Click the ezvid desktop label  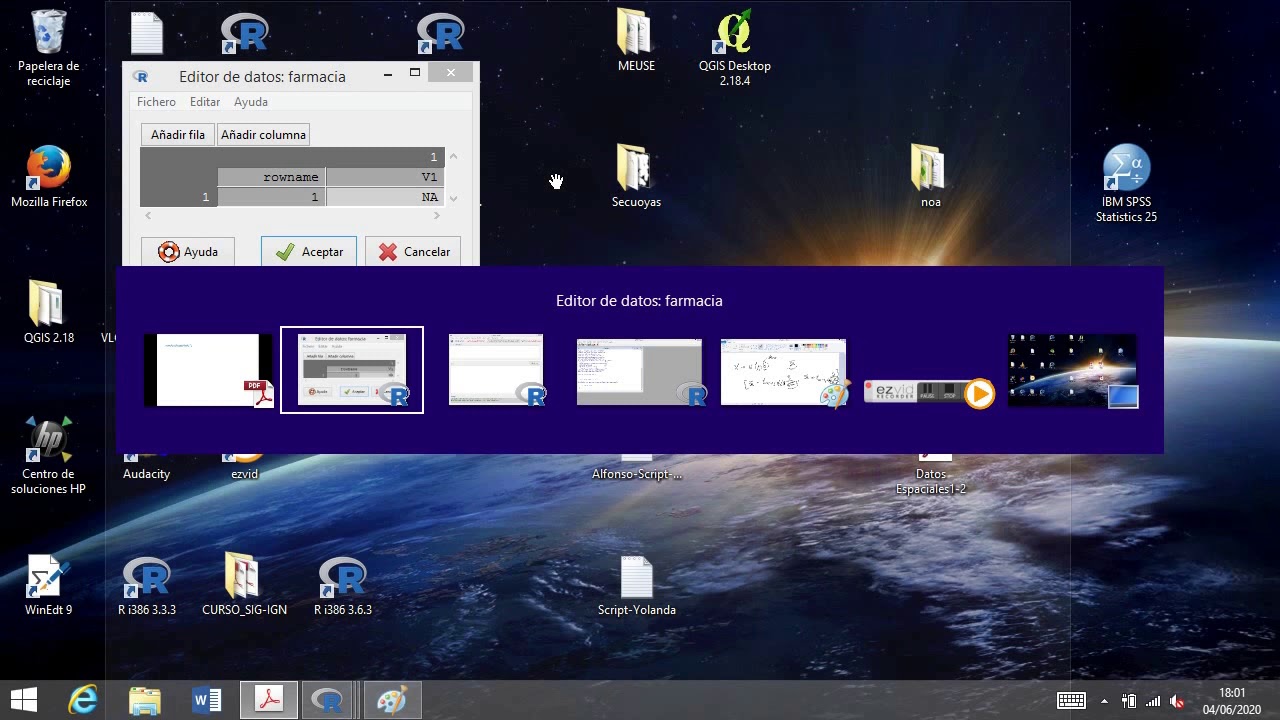pyautogui.click(x=244, y=474)
